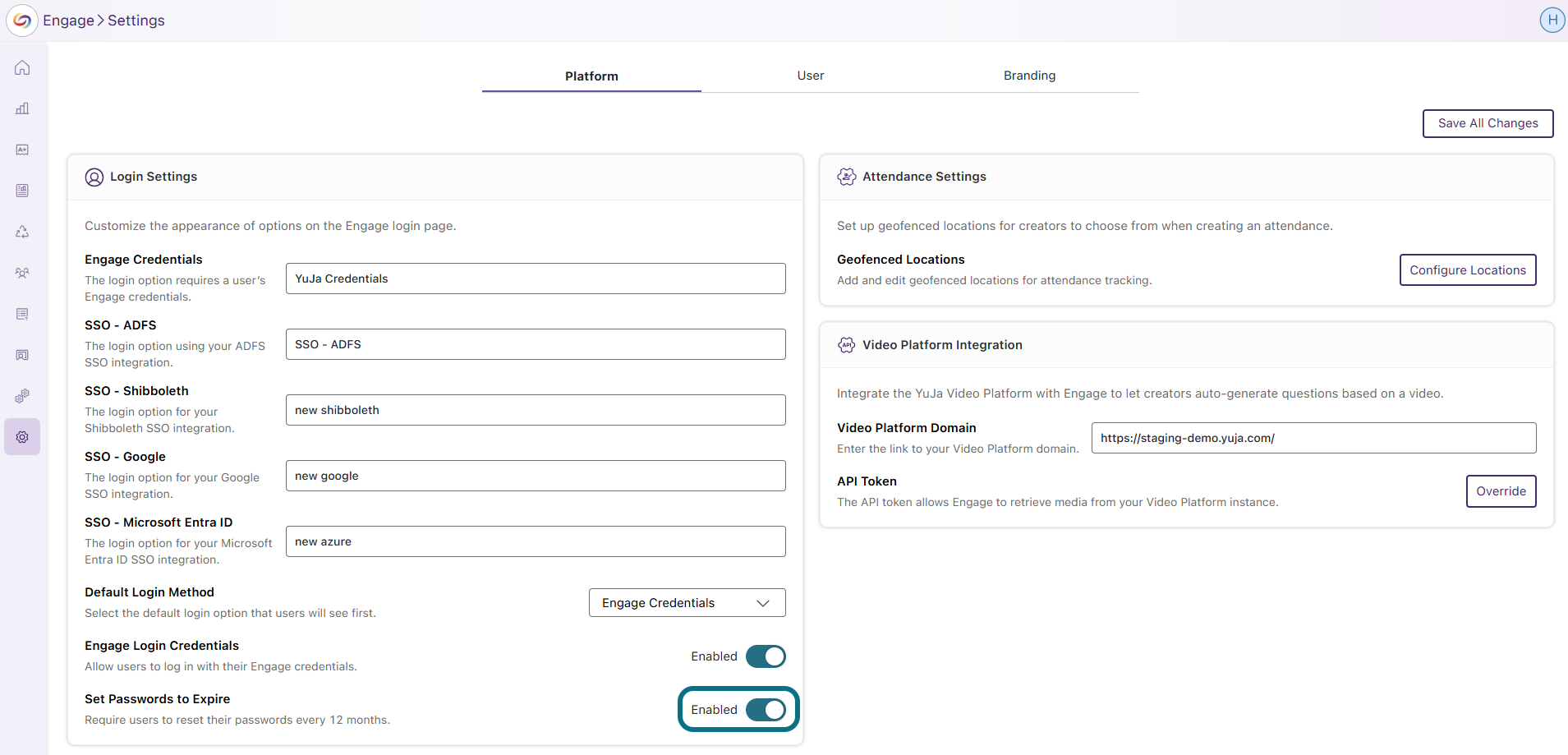Click the SSO - Shibboleth text field

(x=536, y=410)
